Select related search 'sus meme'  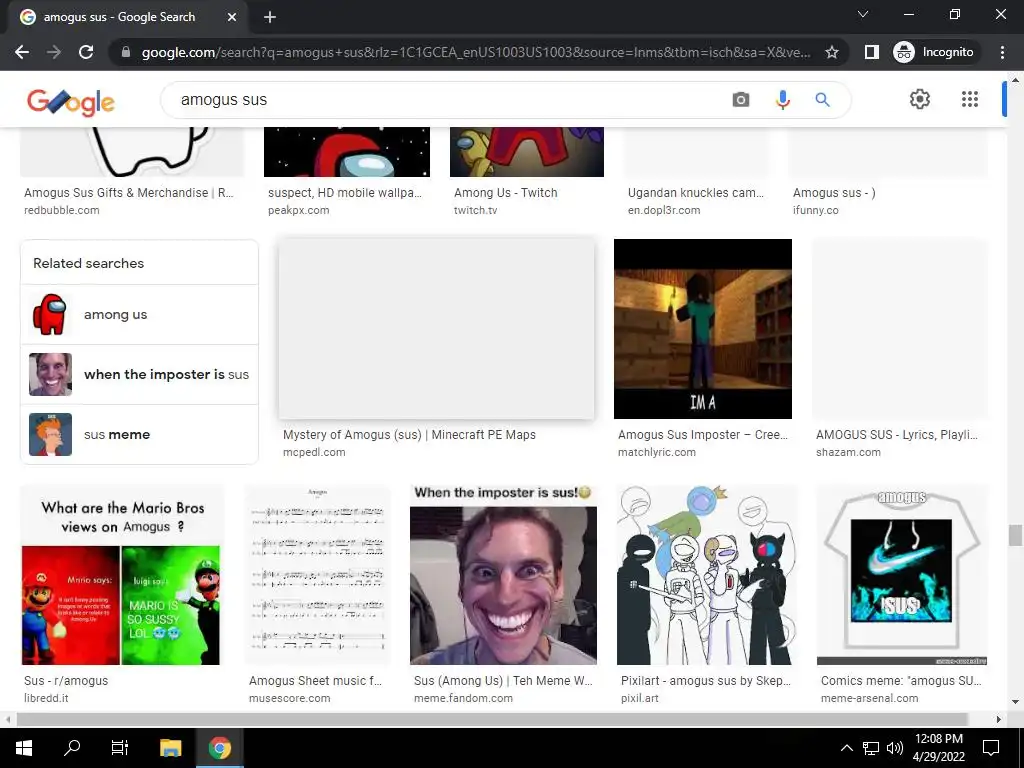140,434
